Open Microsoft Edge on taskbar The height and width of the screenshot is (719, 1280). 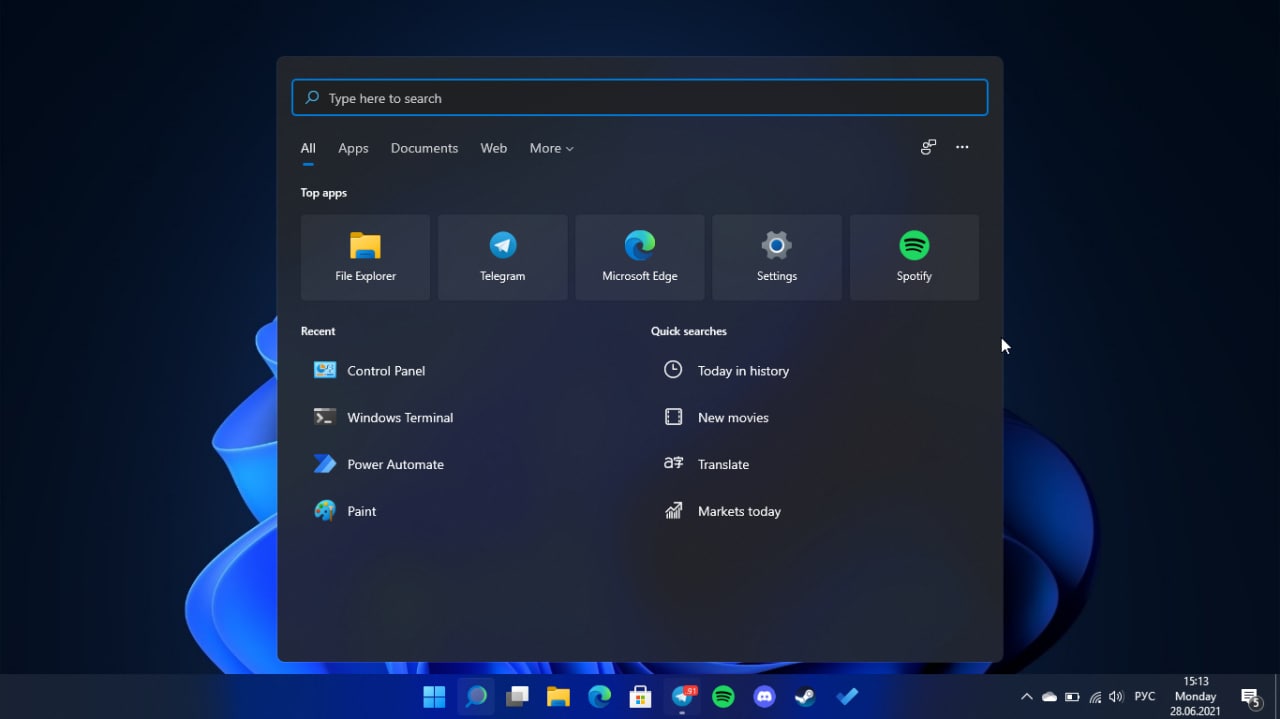coord(599,697)
